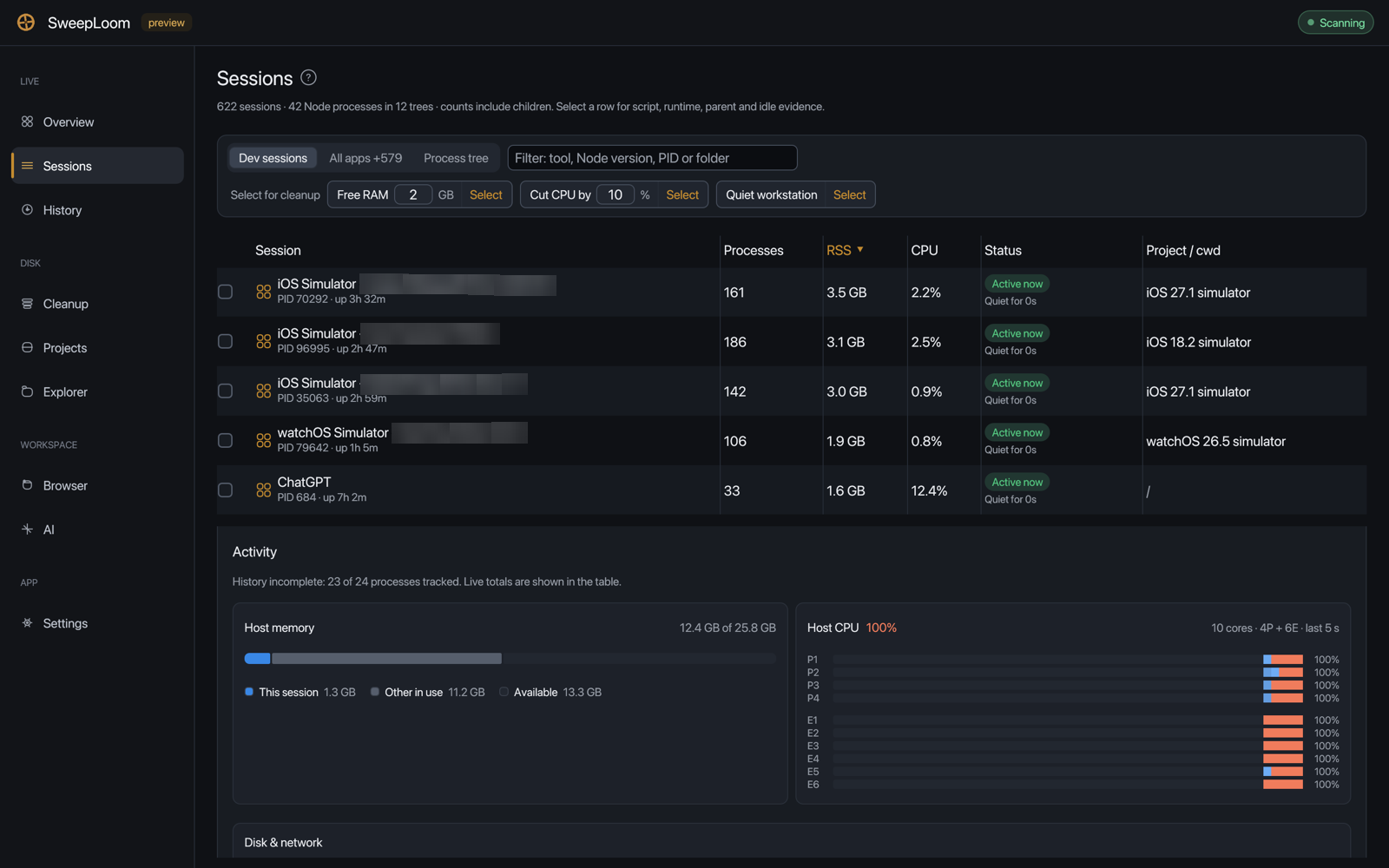The image size is (1389, 868).
Task: Check the iOS Simulator PID 70292 row
Action: pos(226,293)
